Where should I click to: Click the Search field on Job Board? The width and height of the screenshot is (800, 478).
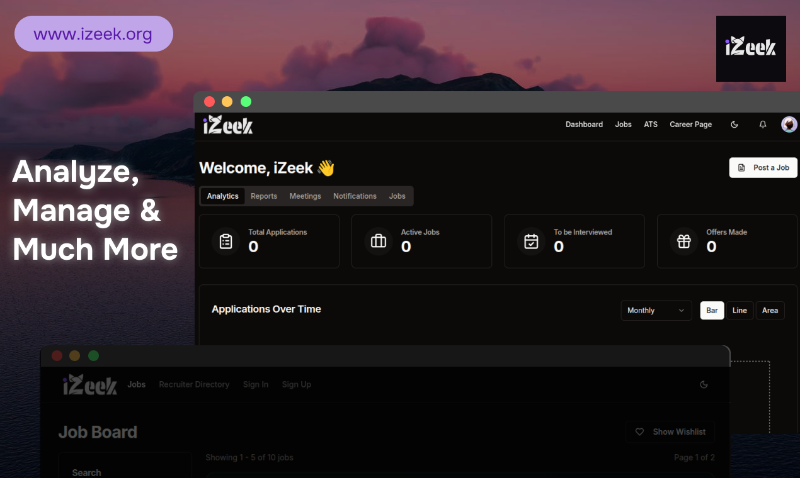124,471
